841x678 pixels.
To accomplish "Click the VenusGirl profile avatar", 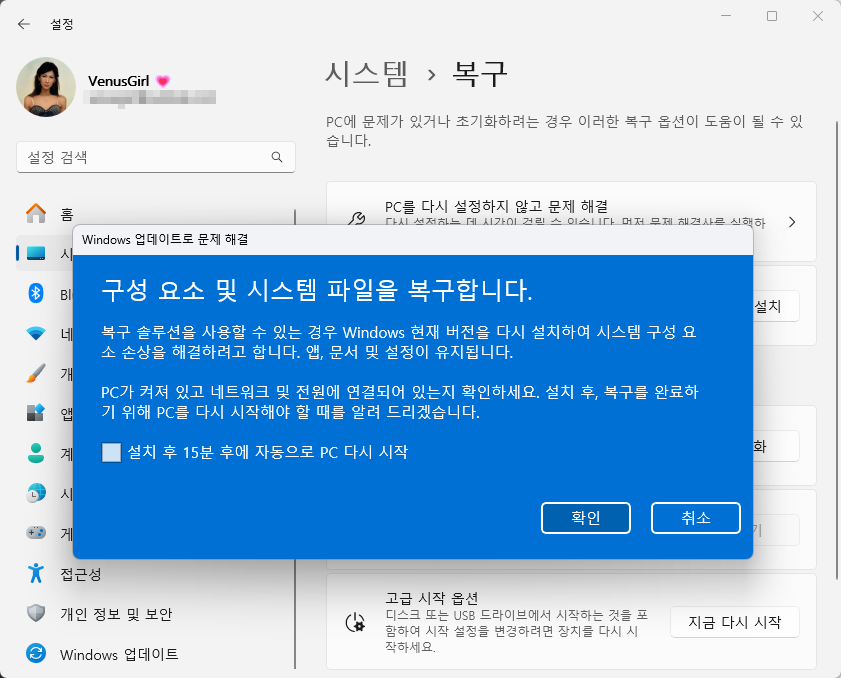I will [x=46, y=87].
